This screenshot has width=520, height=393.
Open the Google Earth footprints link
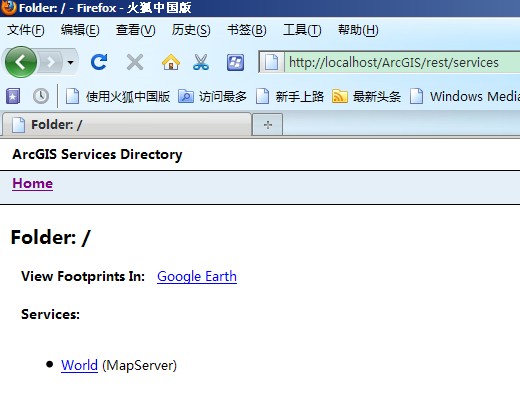pos(197,276)
